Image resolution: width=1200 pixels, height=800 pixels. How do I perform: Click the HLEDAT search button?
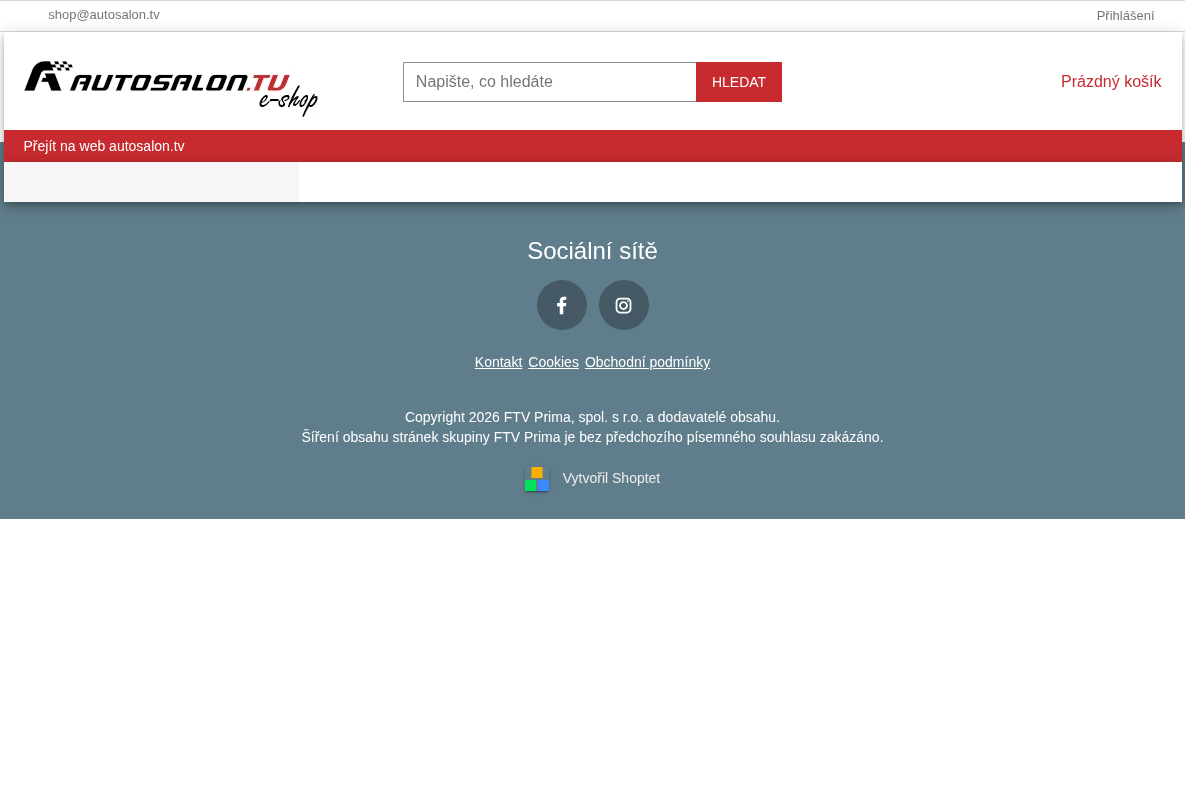739,82
